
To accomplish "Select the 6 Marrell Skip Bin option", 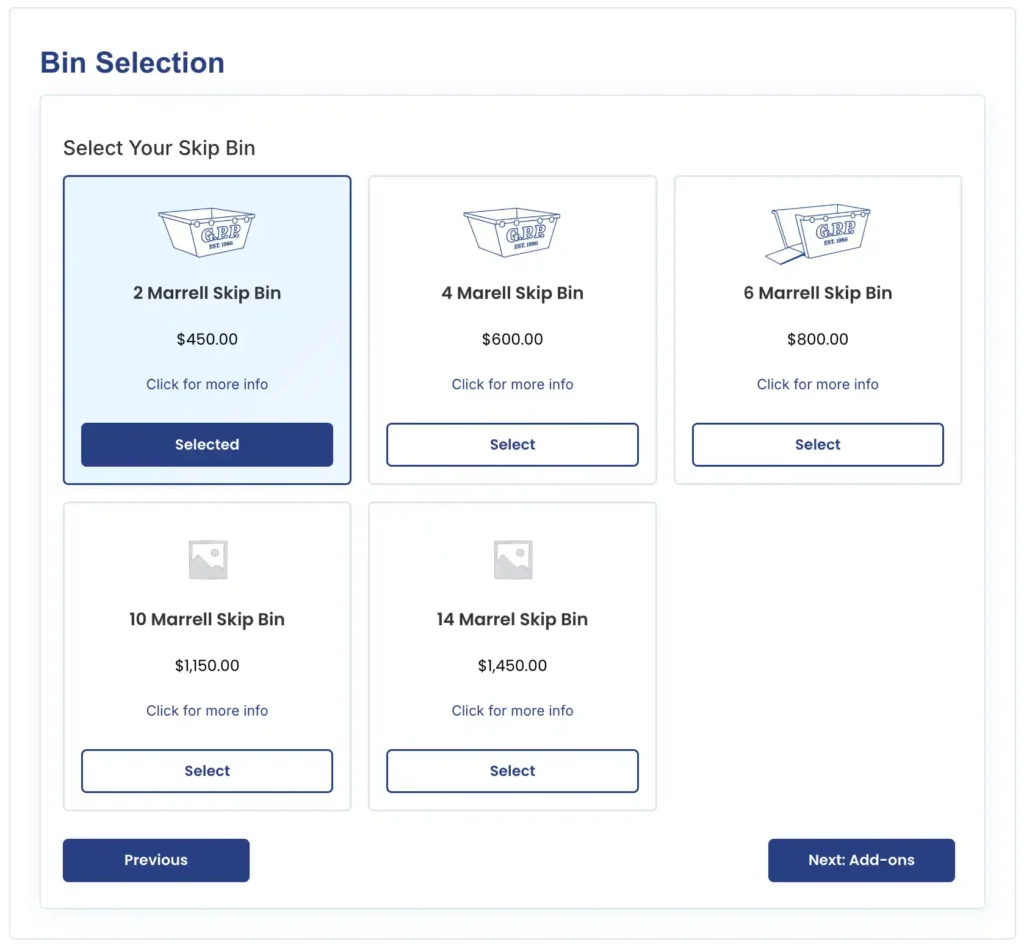I will point(818,445).
